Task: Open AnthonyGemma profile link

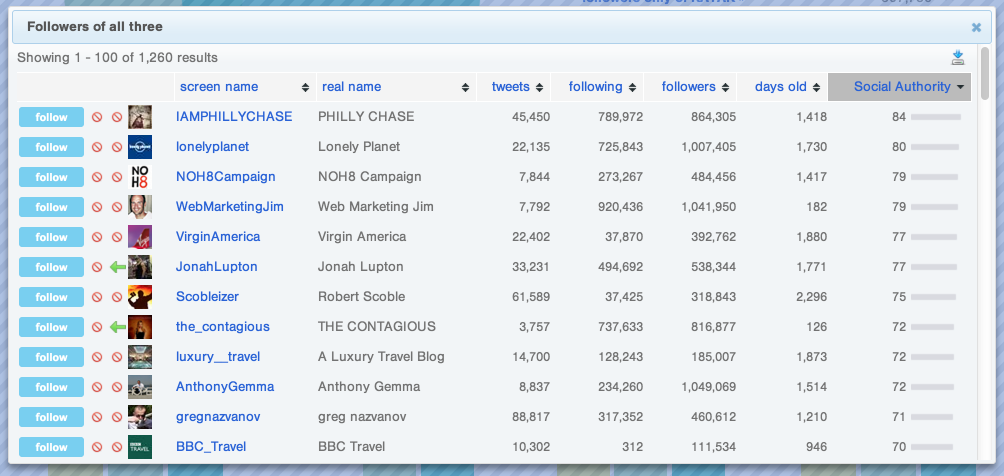Action: pos(225,387)
